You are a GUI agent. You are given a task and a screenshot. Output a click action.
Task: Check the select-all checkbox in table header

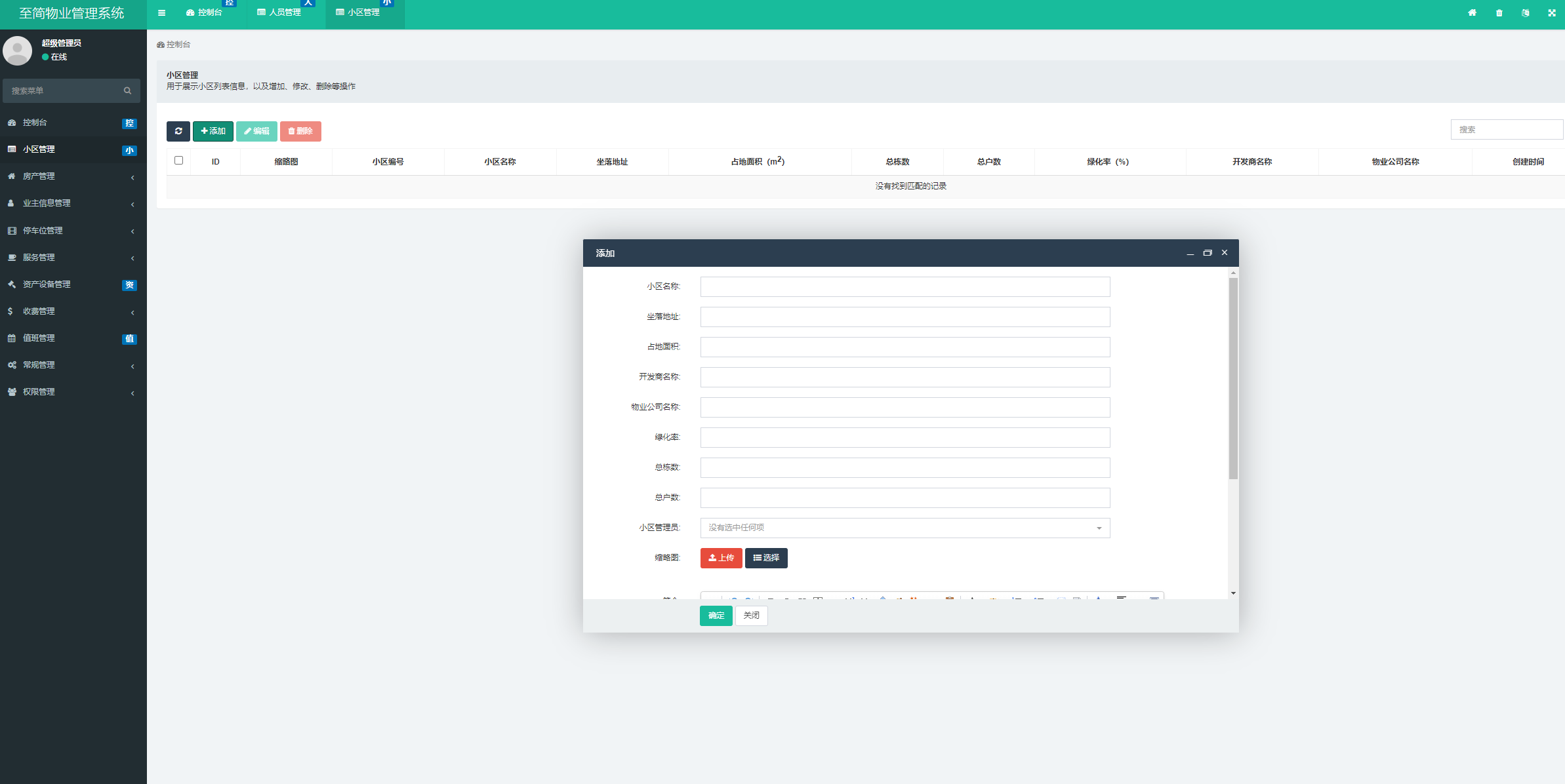(178, 161)
